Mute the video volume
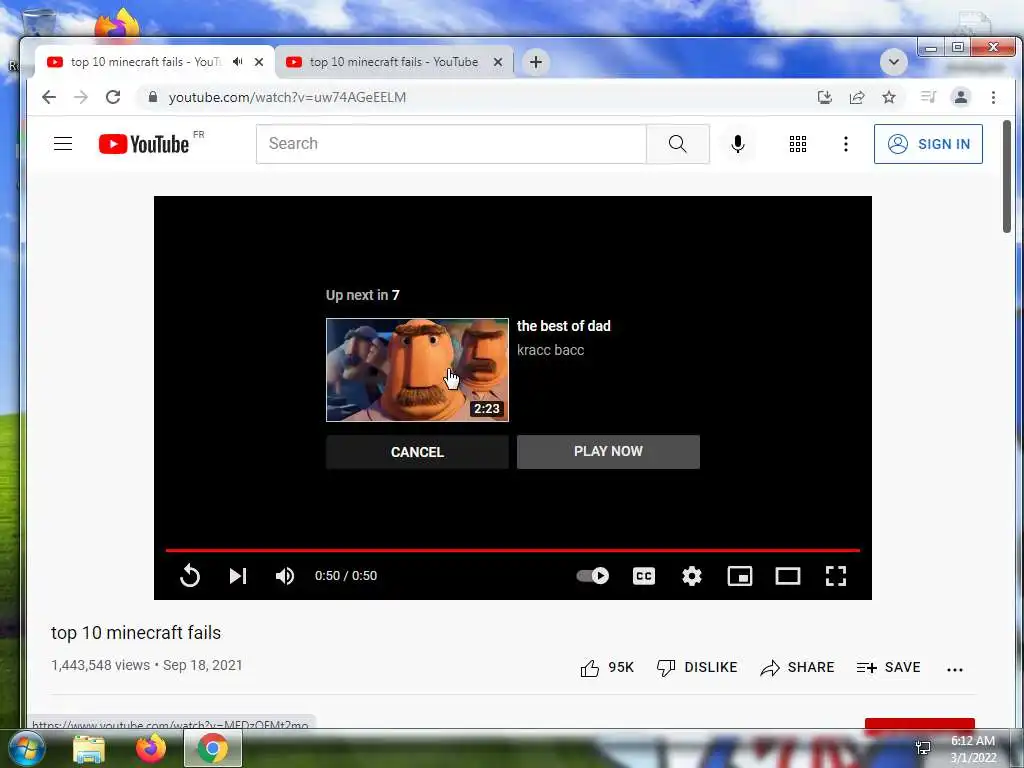The height and width of the screenshot is (768, 1024). click(285, 575)
